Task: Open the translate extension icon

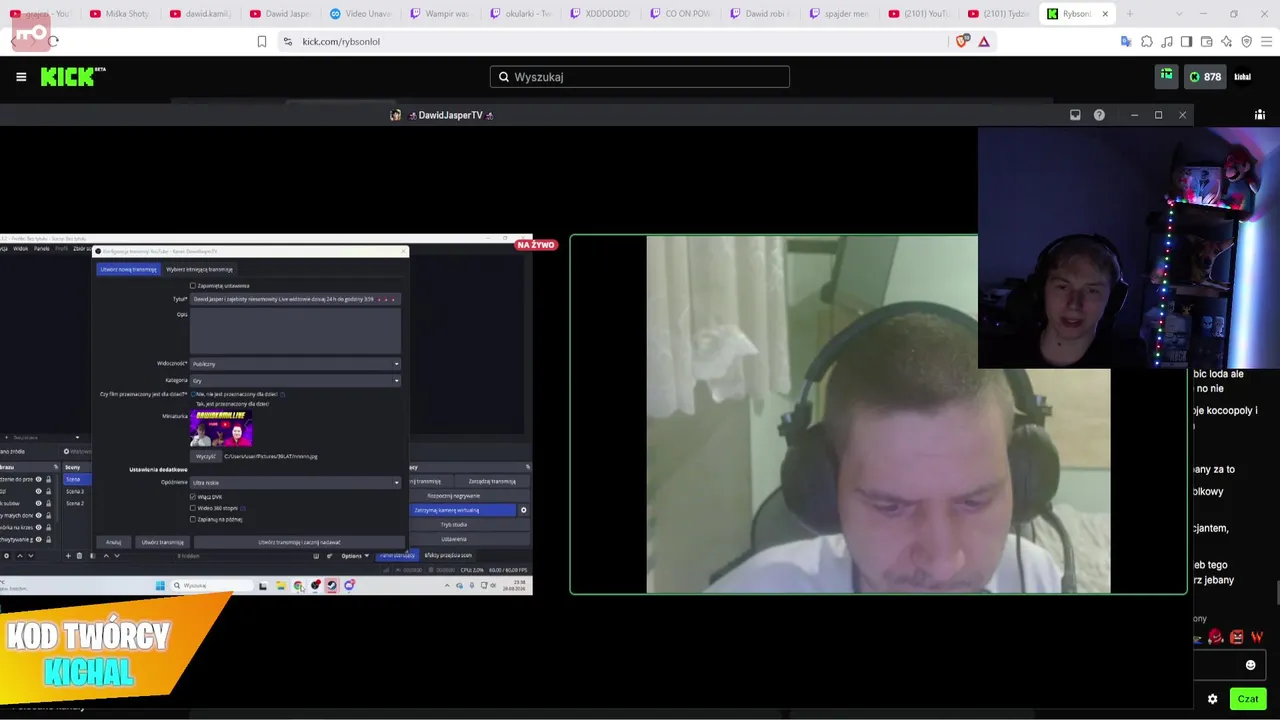Action: point(1126,41)
